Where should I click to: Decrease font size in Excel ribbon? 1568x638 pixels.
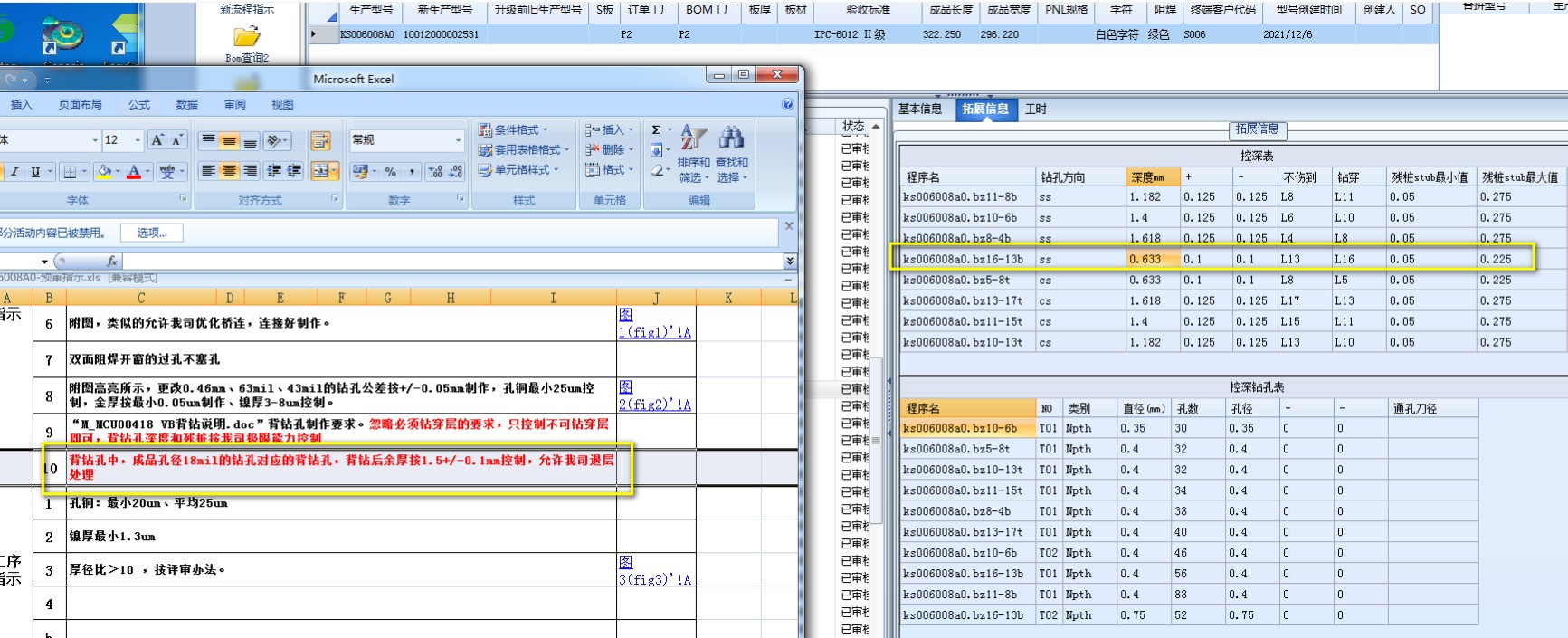tap(176, 139)
